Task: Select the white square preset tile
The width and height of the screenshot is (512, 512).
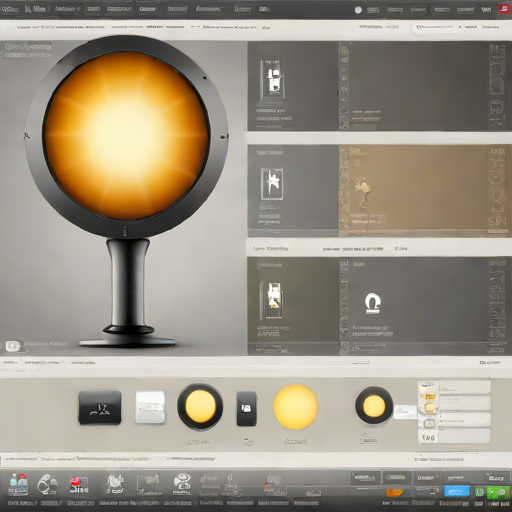Action: tap(150, 407)
